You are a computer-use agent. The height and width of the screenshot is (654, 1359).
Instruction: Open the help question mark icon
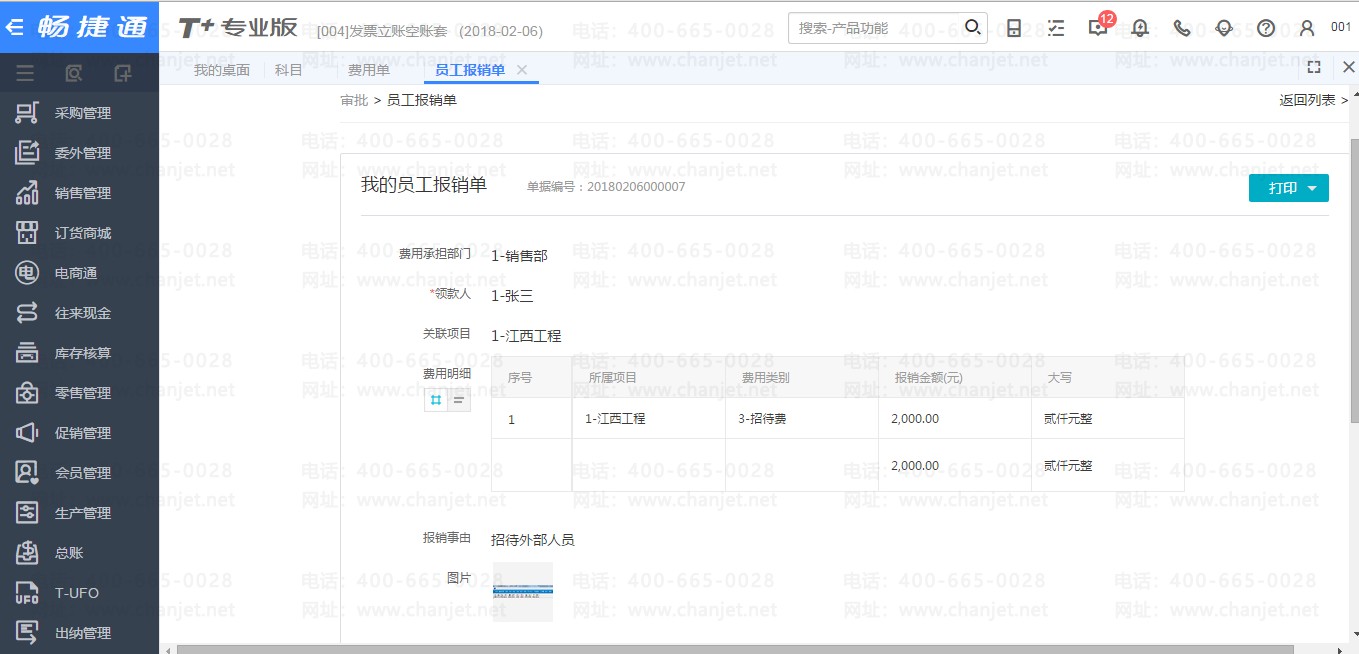[x=1266, y=28]
